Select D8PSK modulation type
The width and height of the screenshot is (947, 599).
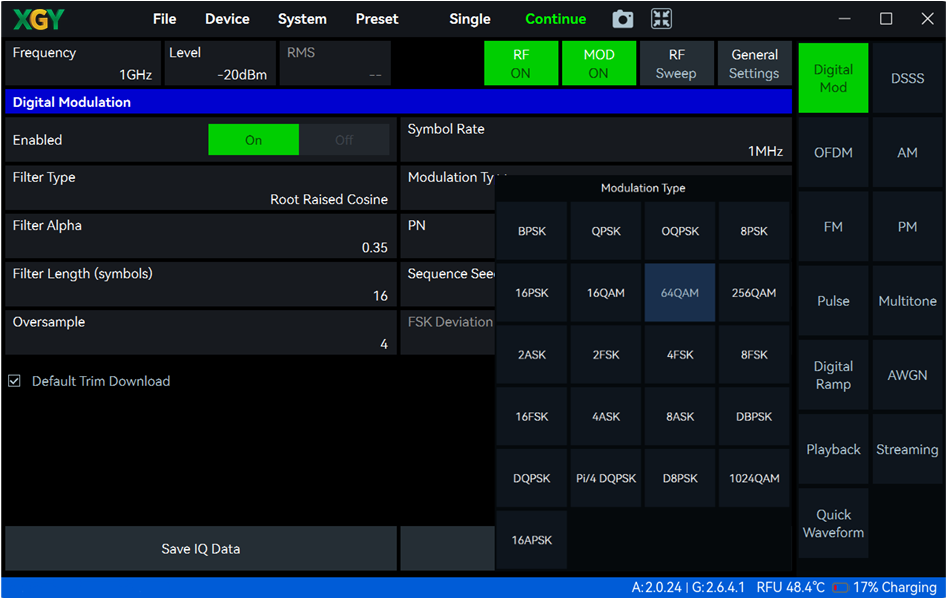[x=680, y=478]
